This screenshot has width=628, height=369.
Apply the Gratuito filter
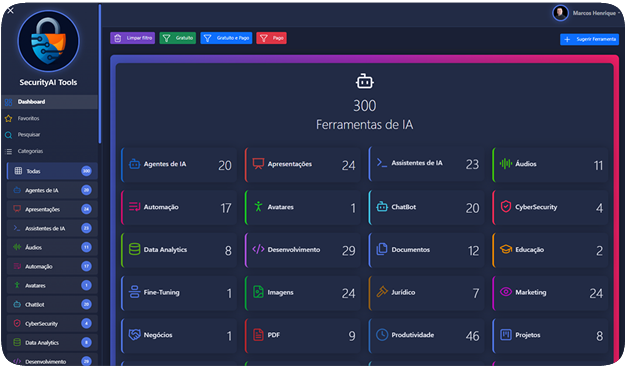(x=178, y=38)
